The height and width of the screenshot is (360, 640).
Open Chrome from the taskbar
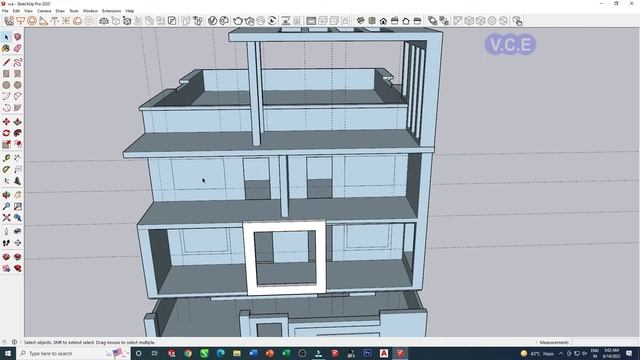[188, 353]
